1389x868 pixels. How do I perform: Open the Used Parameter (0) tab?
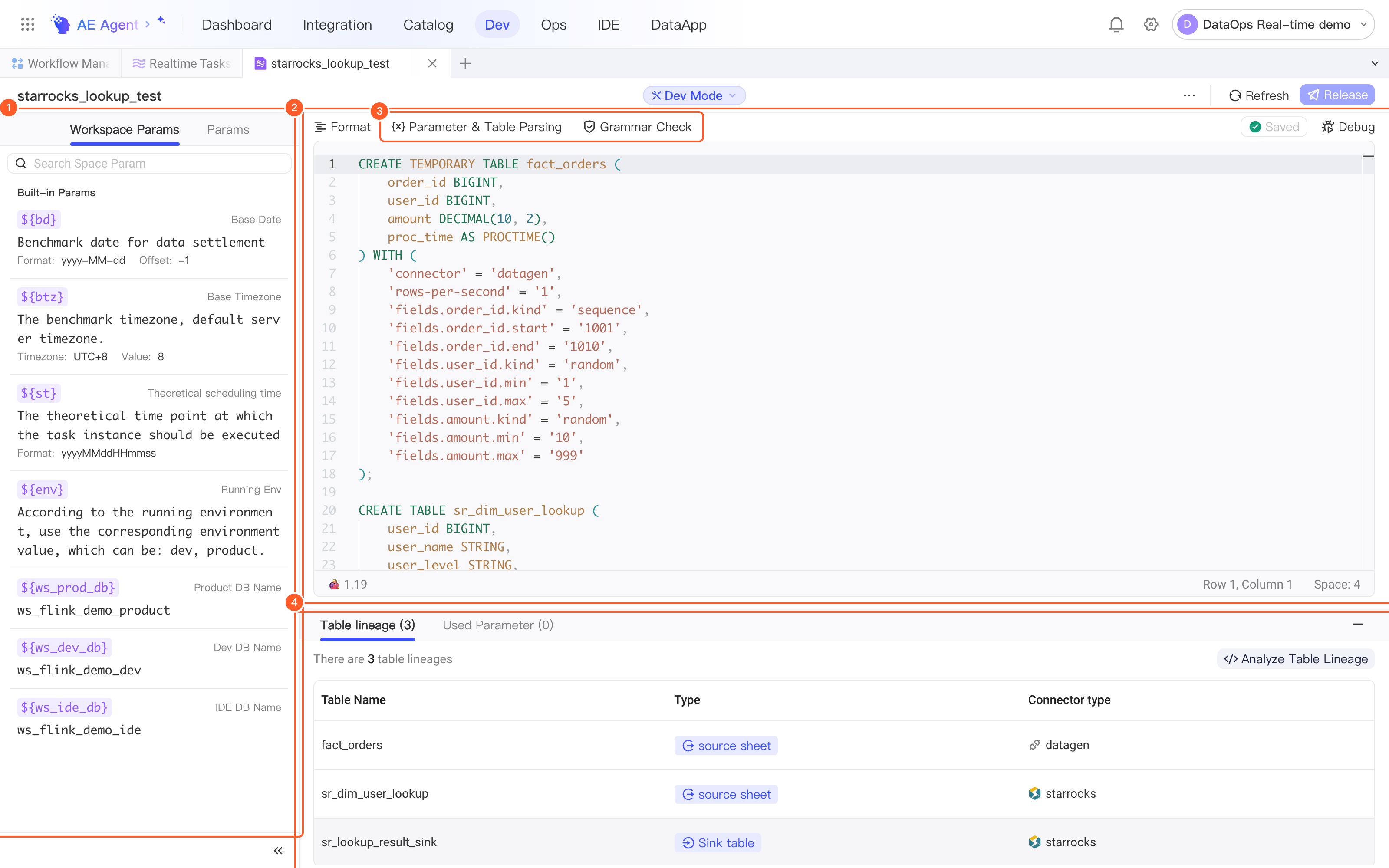pyautogui.click(x=497, y=625)
